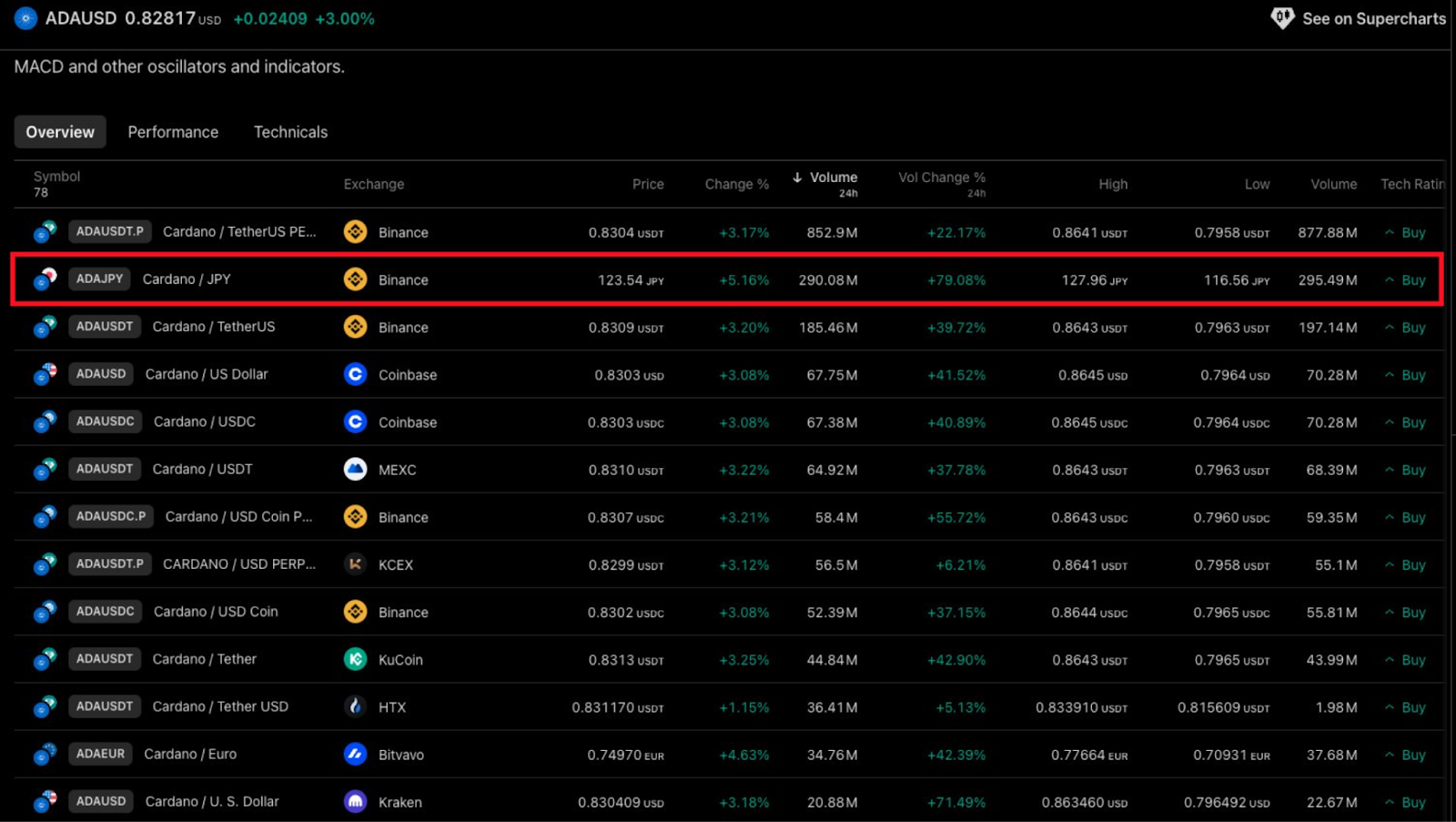Screen dimensions: 1456x822
Task: Switch to the Overview tab
Action: pos(60,132)
